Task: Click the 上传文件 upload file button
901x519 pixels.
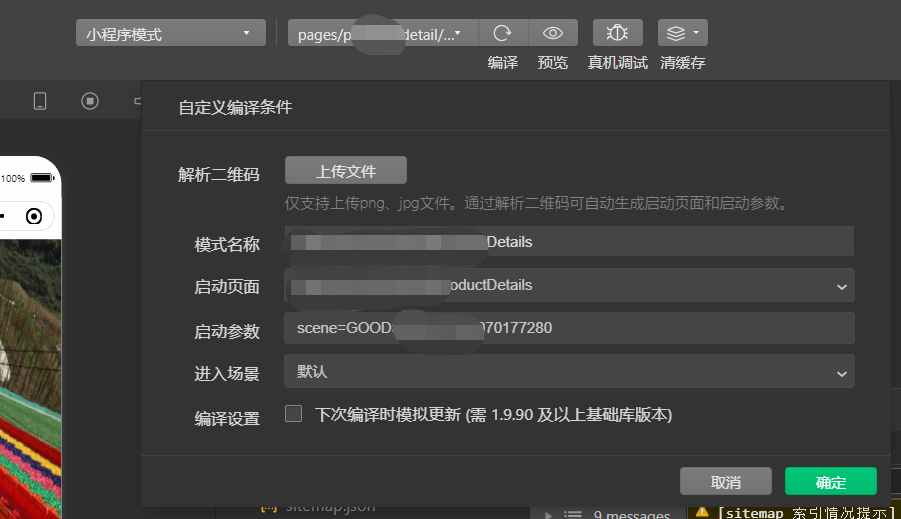Action: 346,171
